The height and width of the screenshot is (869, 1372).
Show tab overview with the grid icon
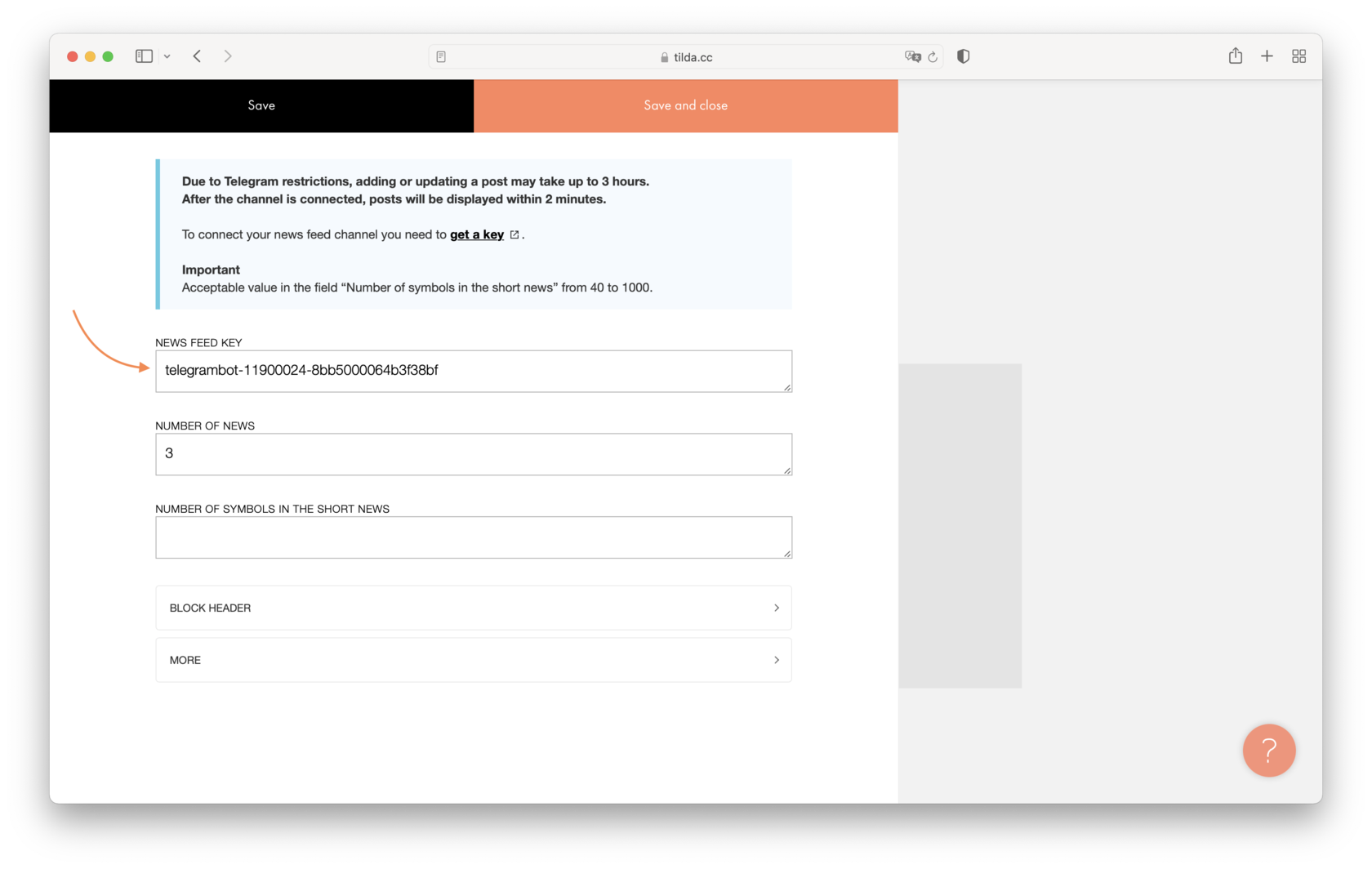pyautogui.click(x=1299, y=56)
